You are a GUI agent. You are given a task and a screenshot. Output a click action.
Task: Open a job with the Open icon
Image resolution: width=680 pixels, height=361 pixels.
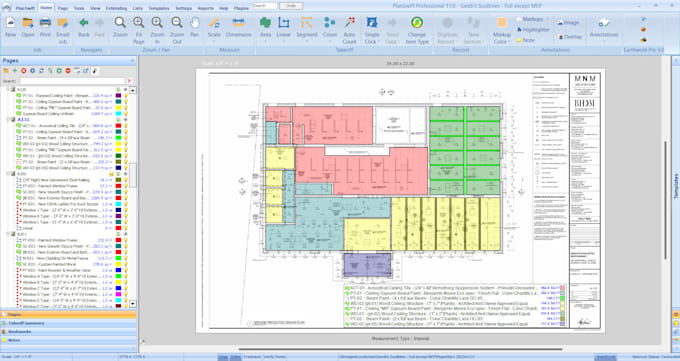coord(28,27)
